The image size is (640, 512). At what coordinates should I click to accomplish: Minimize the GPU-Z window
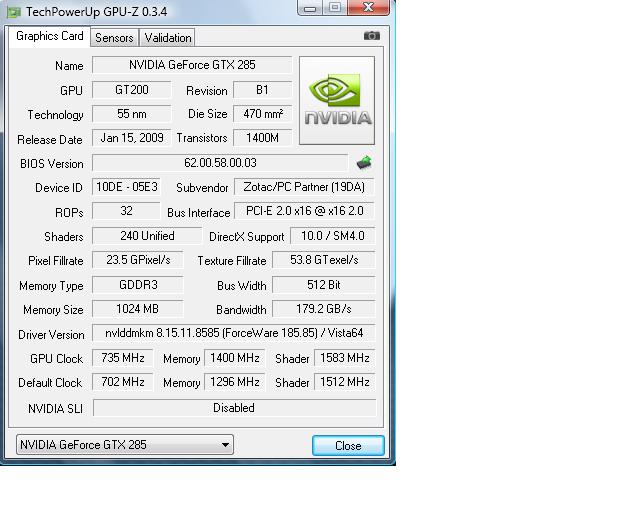310,7
